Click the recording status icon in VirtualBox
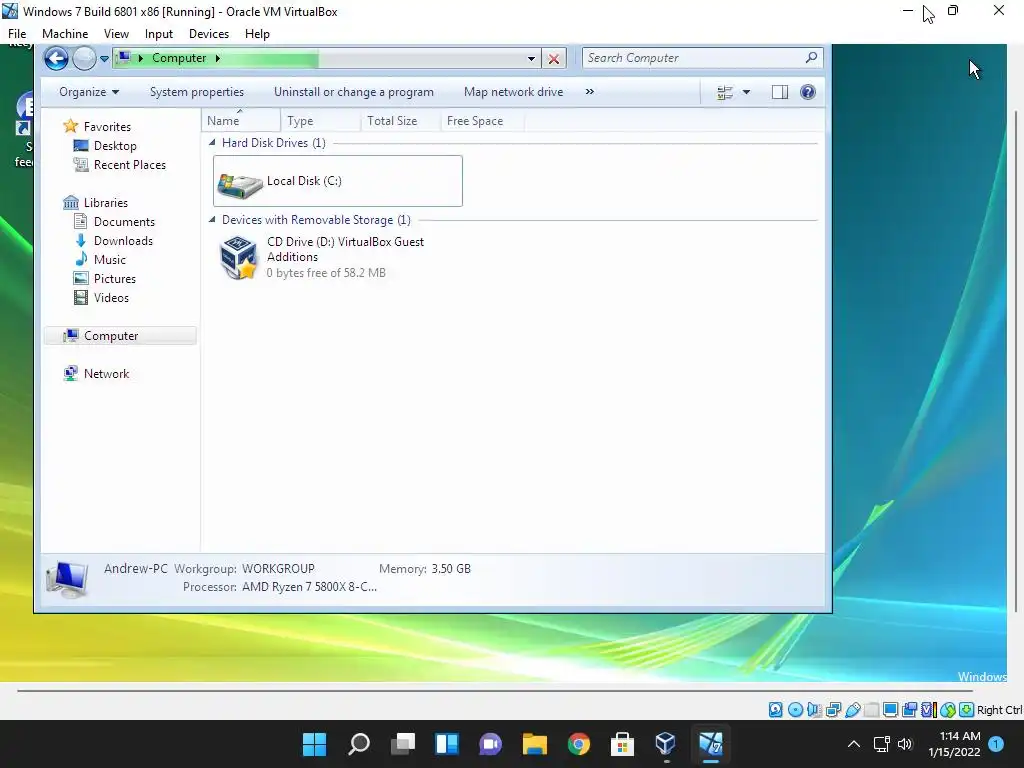1024x768 pixels. [x=909, y=710]
